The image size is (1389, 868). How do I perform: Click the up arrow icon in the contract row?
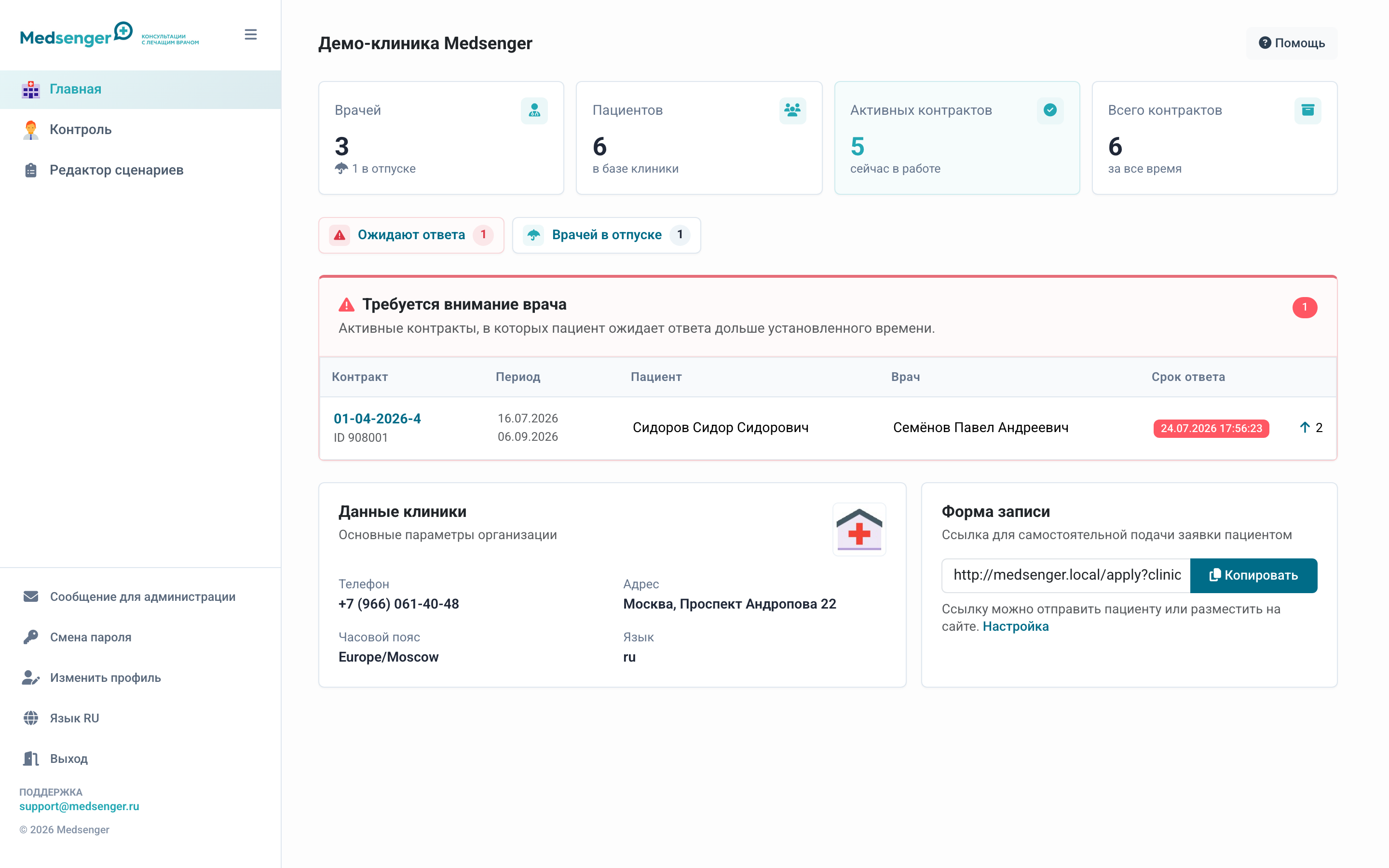(1305, 428)
